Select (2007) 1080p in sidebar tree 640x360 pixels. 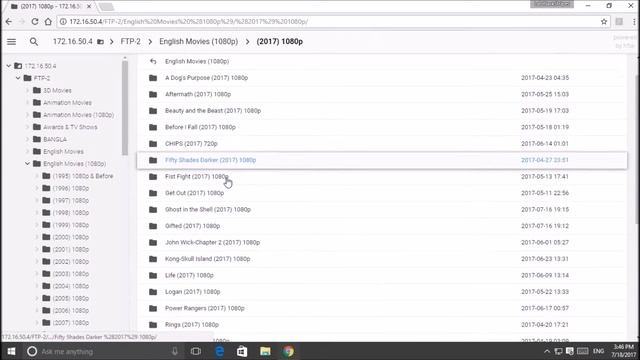[71, 323]
